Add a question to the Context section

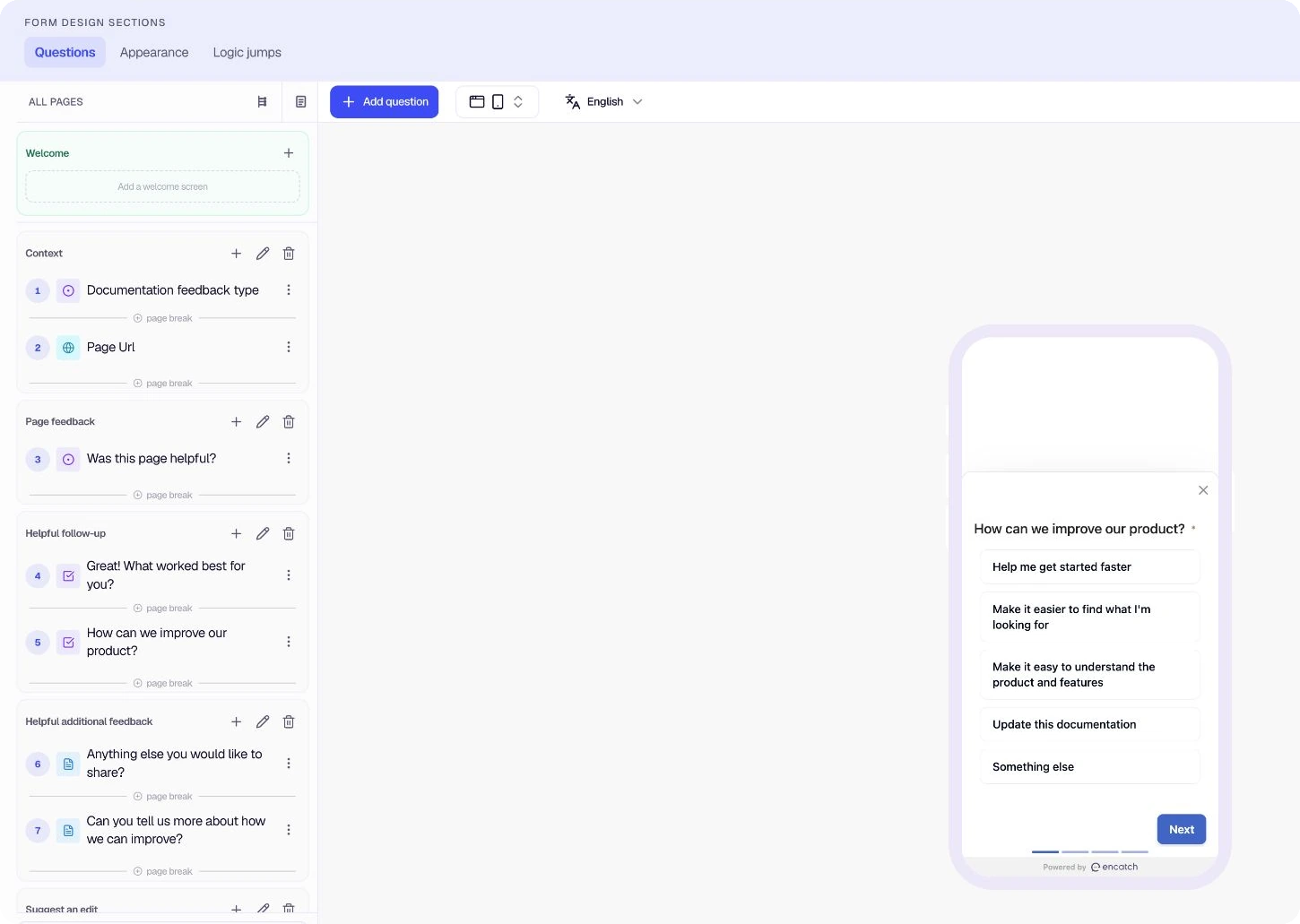pos(237,254)
